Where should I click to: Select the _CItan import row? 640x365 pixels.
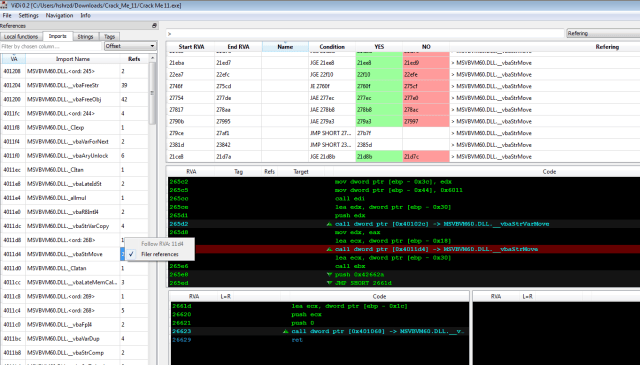[x=75, y=169]
